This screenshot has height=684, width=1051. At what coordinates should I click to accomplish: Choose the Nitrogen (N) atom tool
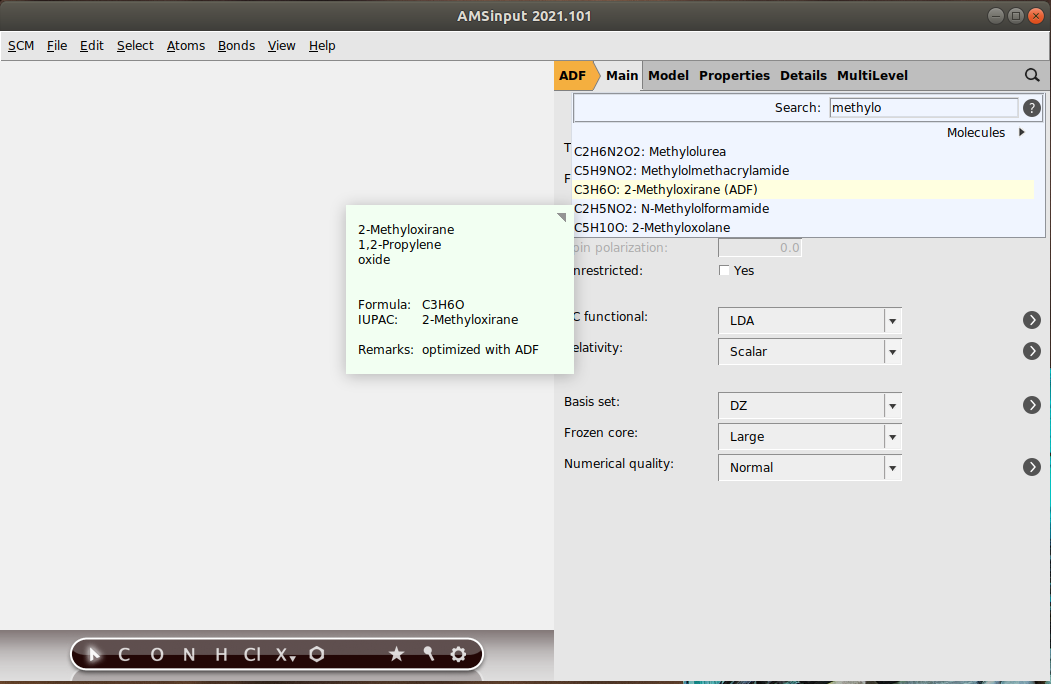pyautogui.click(x=189, y=654)
